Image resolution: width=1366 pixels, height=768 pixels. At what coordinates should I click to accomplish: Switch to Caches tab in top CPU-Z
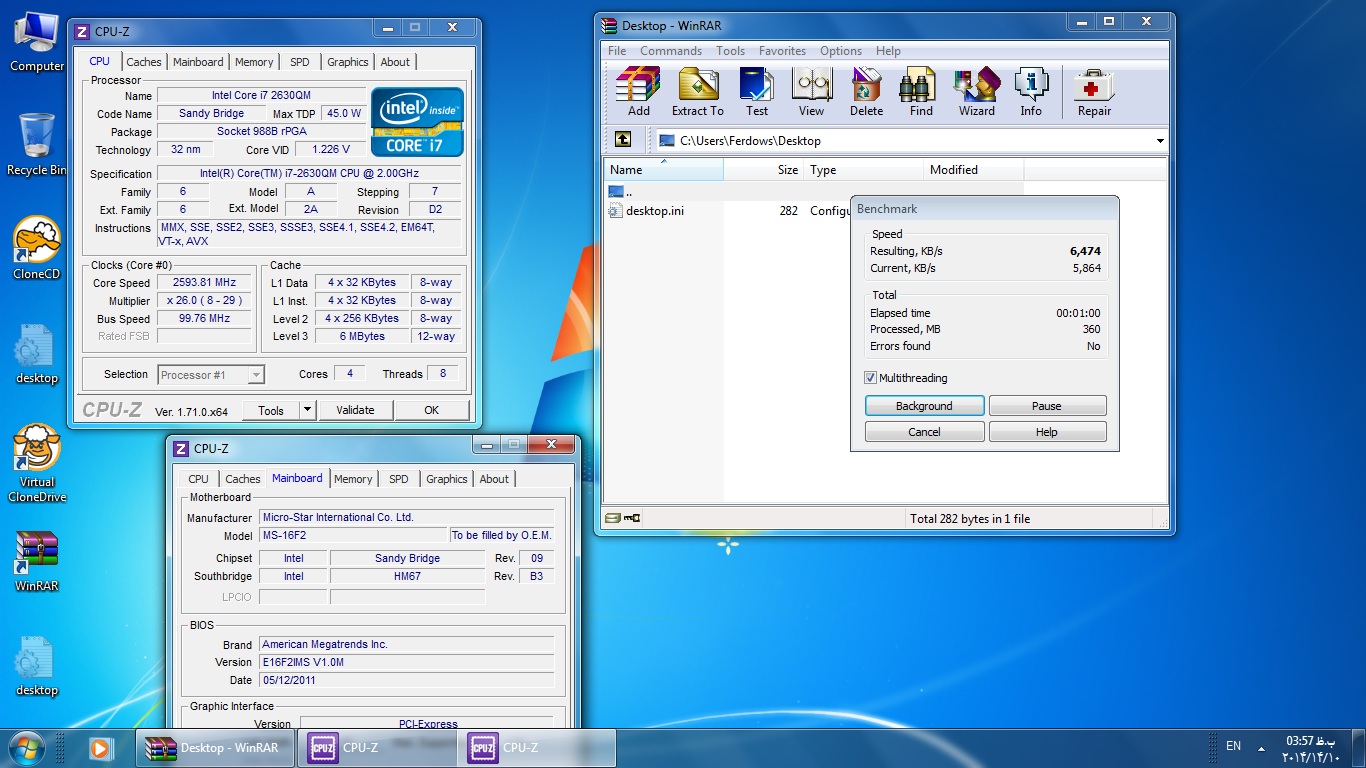[144, 62]
